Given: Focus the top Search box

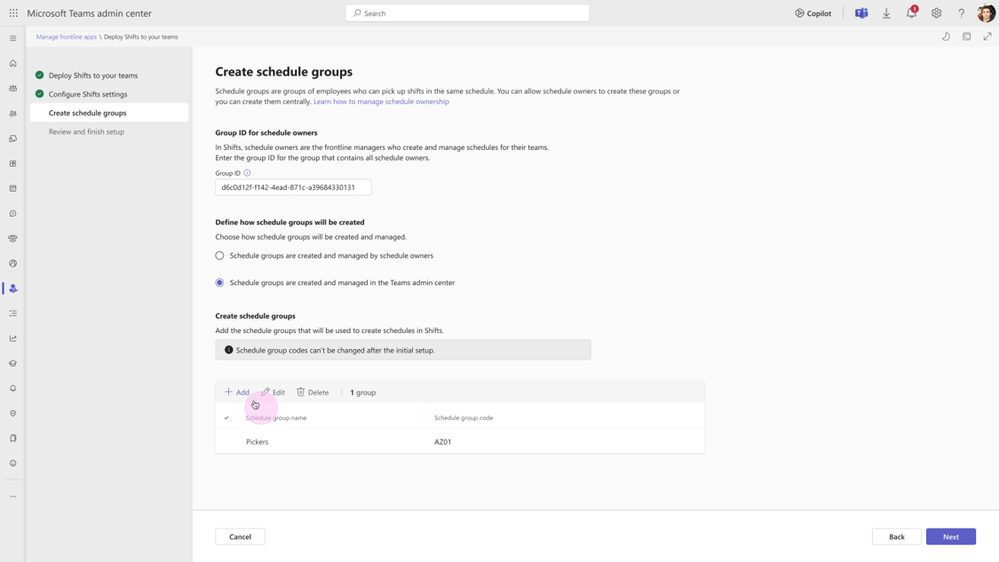Looking at the screenshot, I should point(467,13).
